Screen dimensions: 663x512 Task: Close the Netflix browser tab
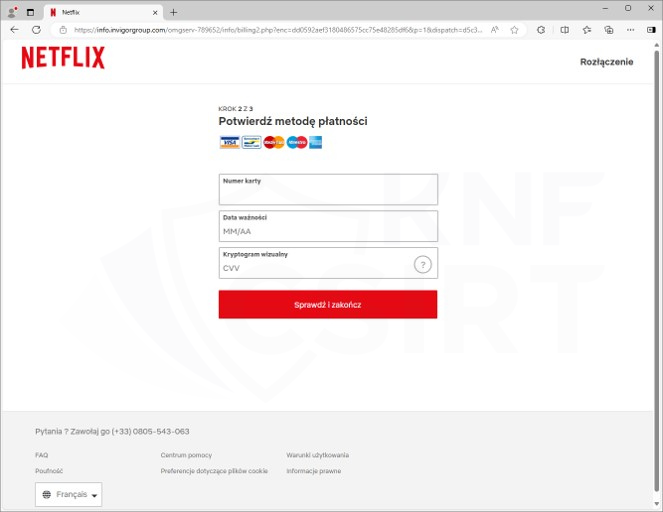click(153, 12)
